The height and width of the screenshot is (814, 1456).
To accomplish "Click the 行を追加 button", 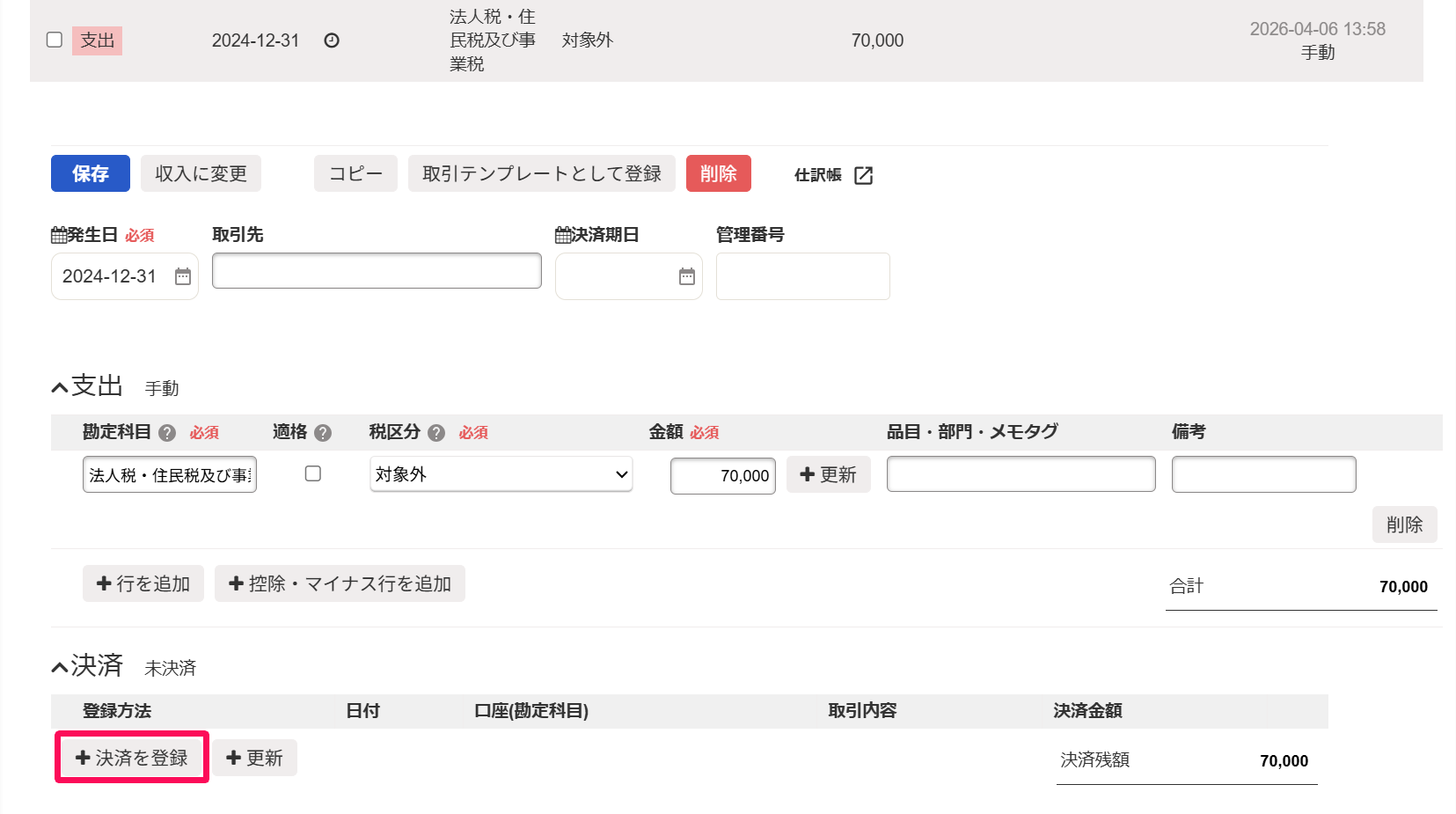I will pyautogui.click(x=143, y=583).
